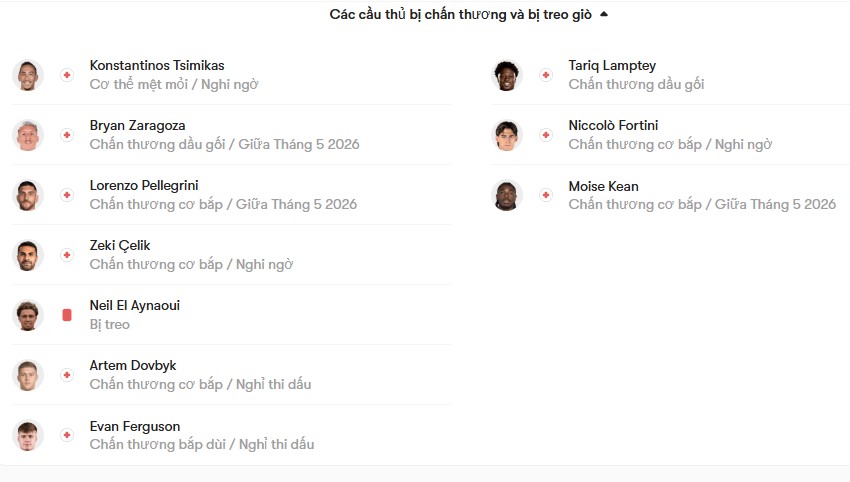Click the Bryan Zaragoza name link
This screenshot has height=482, width=850.
137,125
